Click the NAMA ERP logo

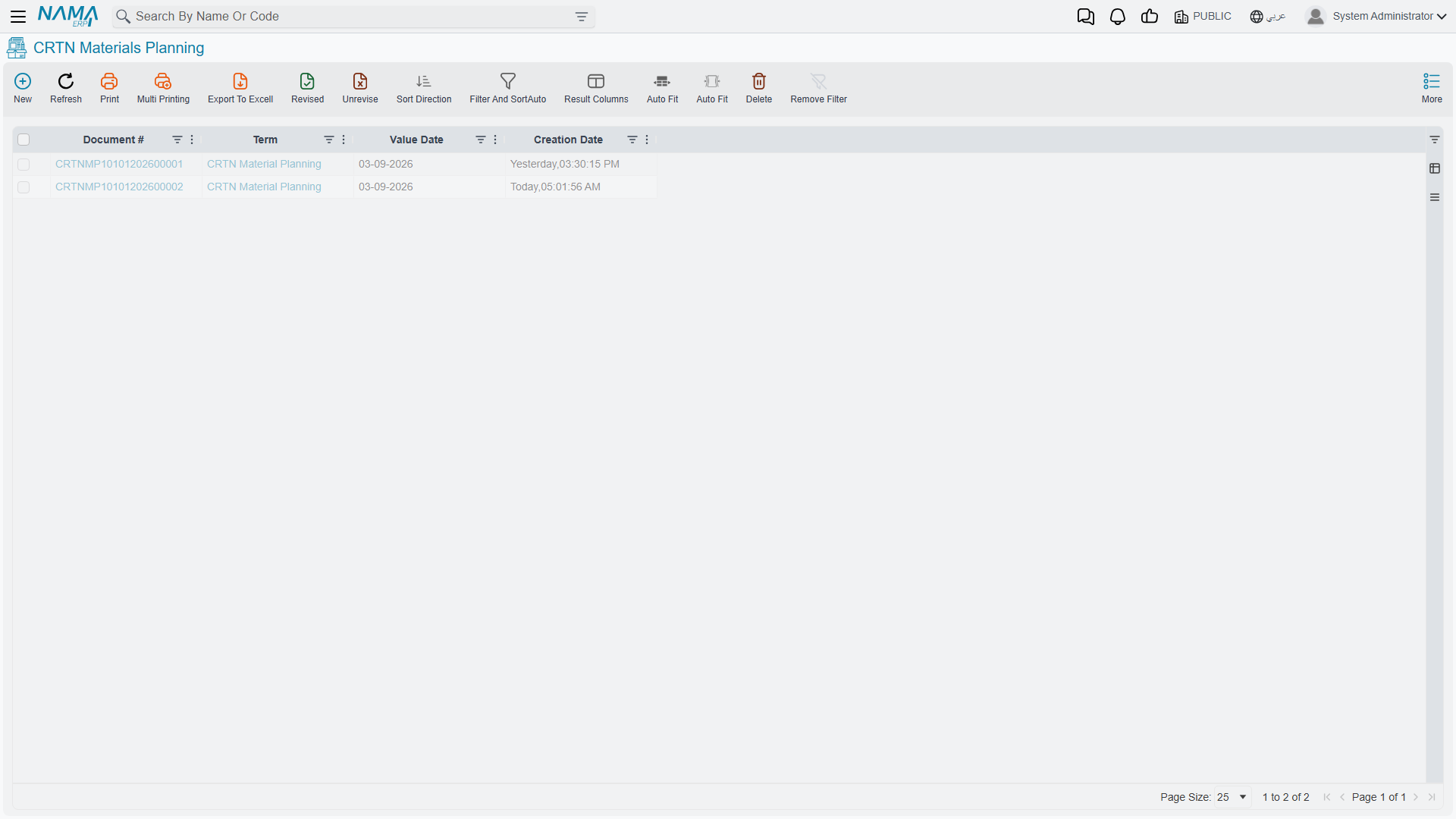coord(68,16)
